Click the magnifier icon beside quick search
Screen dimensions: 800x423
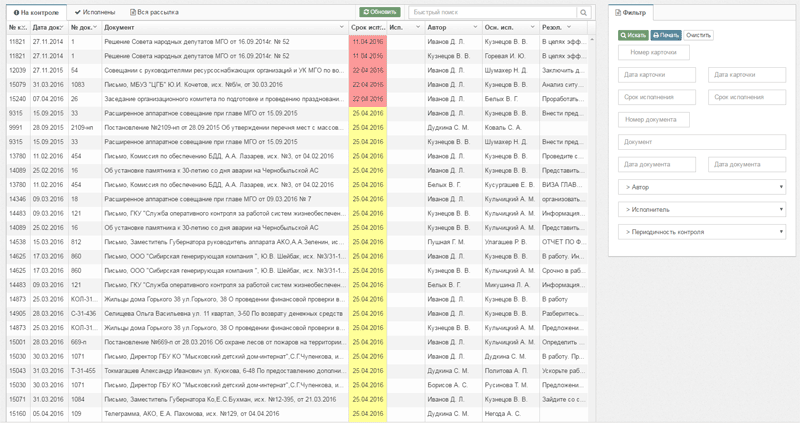pos(584,12)
